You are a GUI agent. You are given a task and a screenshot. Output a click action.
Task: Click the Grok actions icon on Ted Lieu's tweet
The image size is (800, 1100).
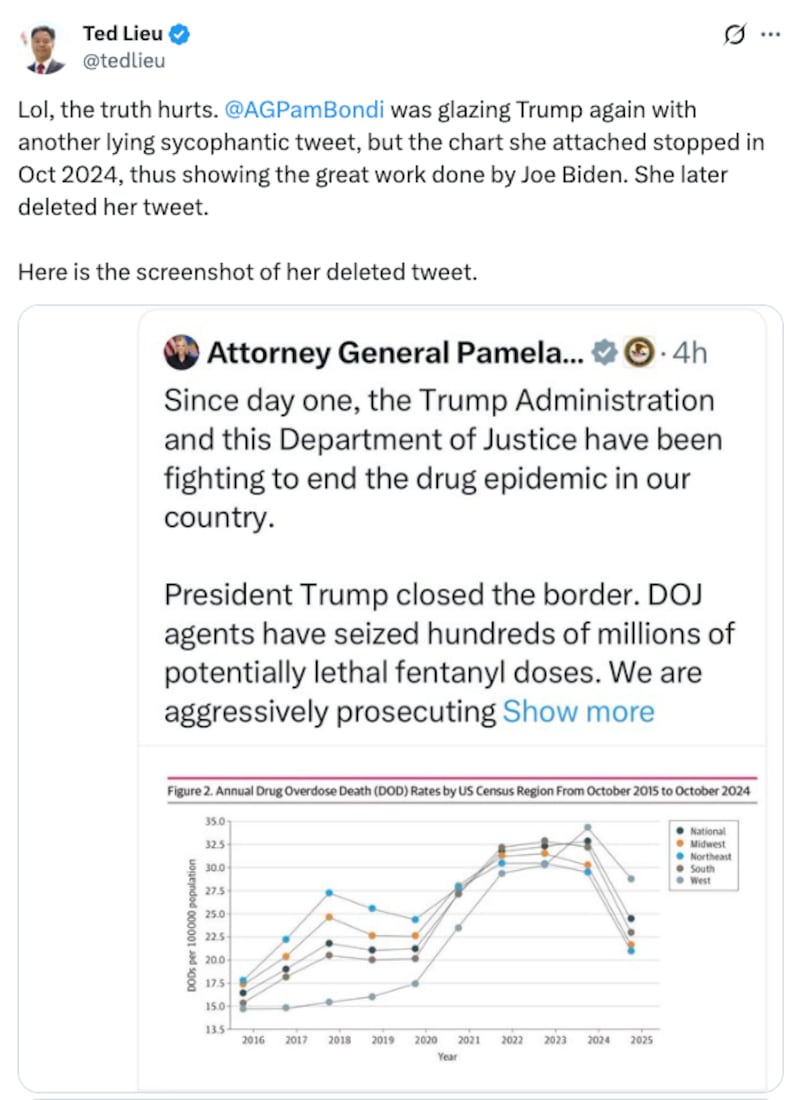pyautogui.click(x=735, y=34)
